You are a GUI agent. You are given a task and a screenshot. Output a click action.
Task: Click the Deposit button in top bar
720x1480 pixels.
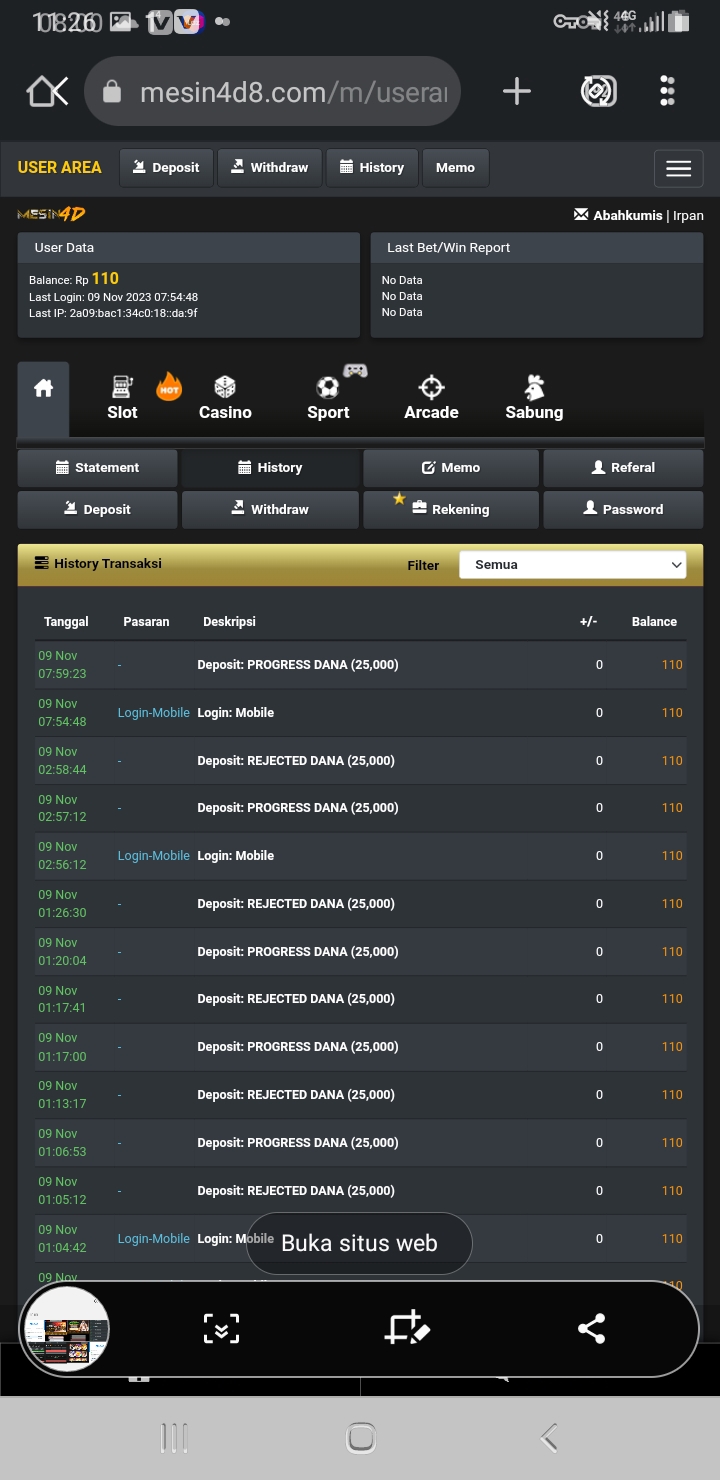click(166, 167)
